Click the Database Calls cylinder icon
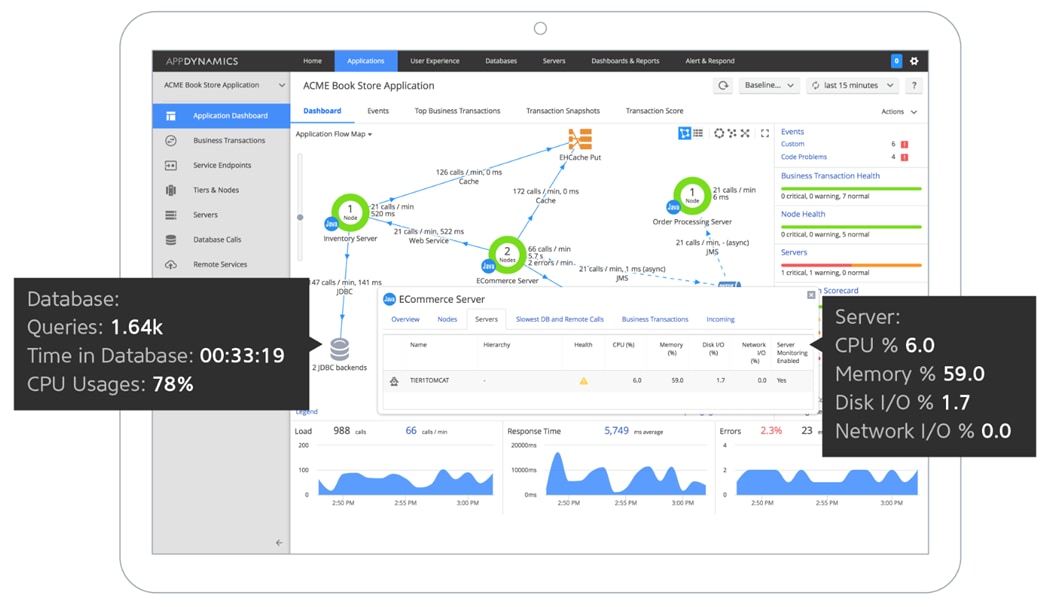 click(171, 239)
